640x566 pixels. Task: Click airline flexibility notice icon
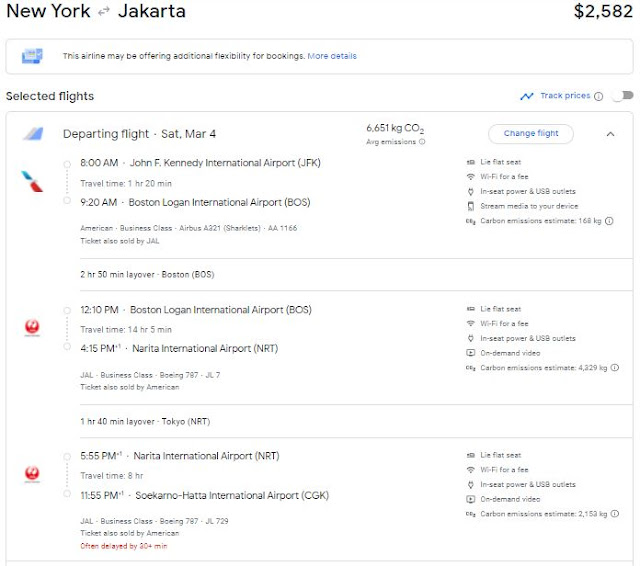(32, 57)
